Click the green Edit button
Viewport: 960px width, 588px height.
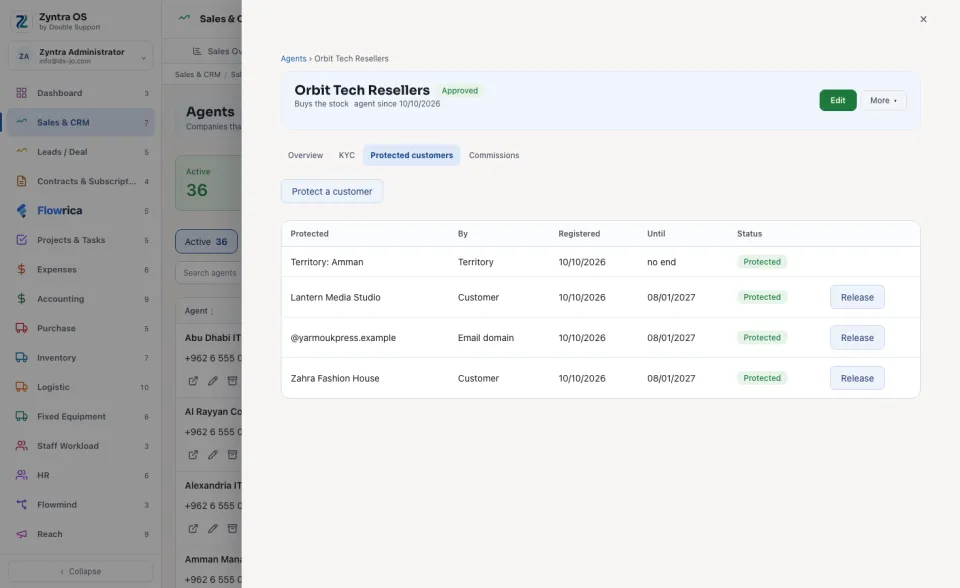click(x=838, y=100)
